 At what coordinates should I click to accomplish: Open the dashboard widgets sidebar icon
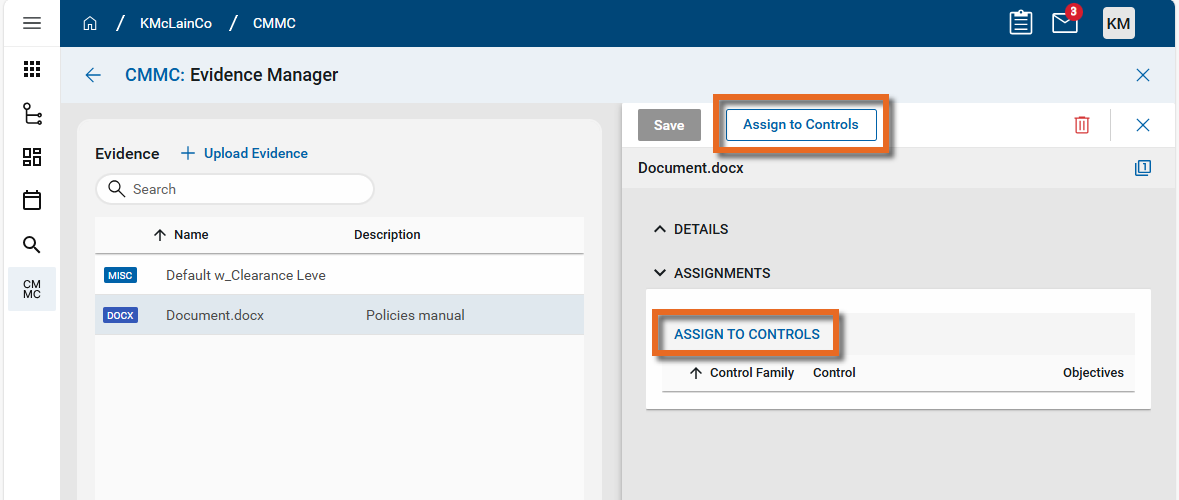(x=32, y=157)
